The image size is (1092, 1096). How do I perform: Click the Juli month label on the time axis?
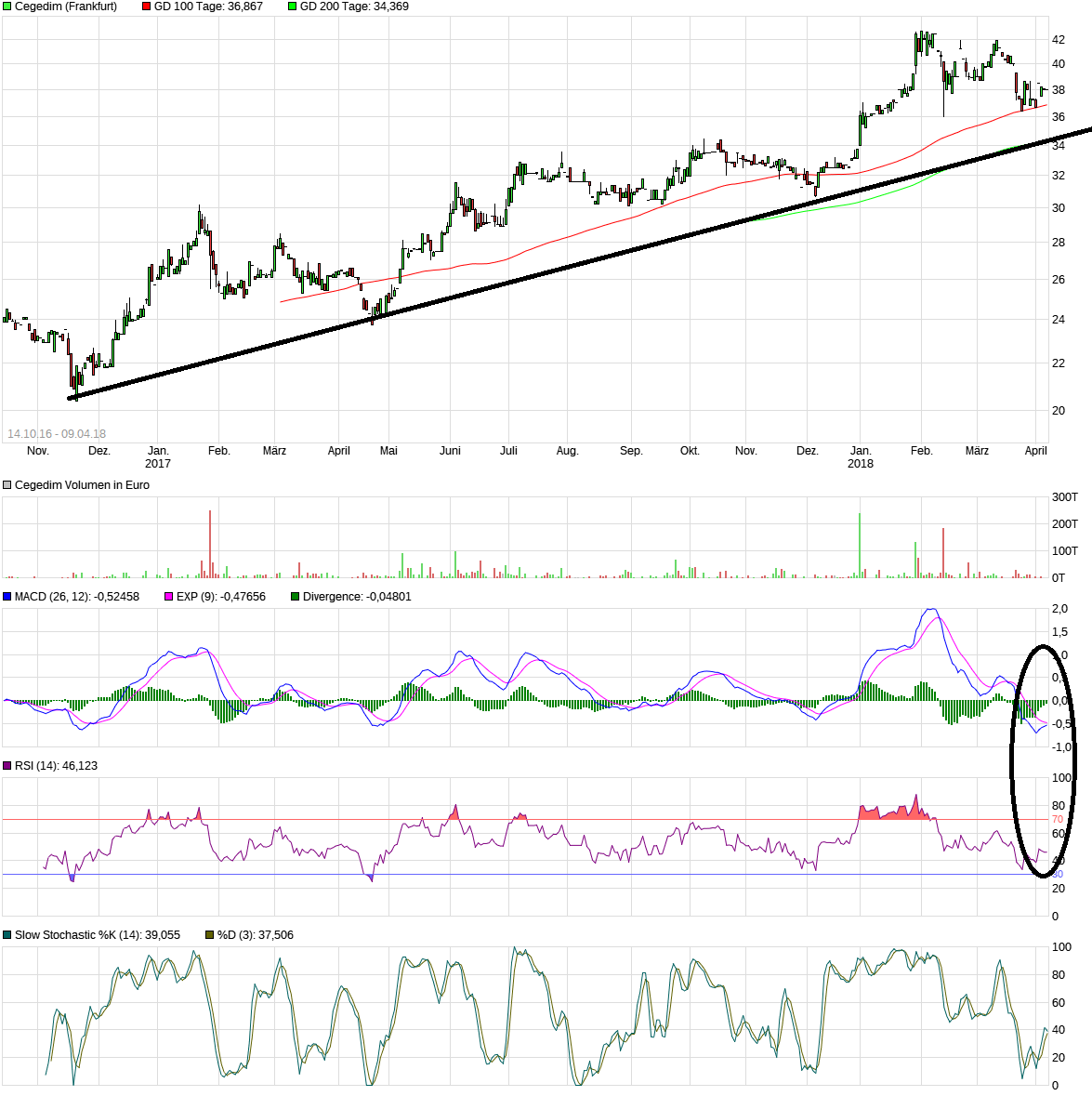508,451
